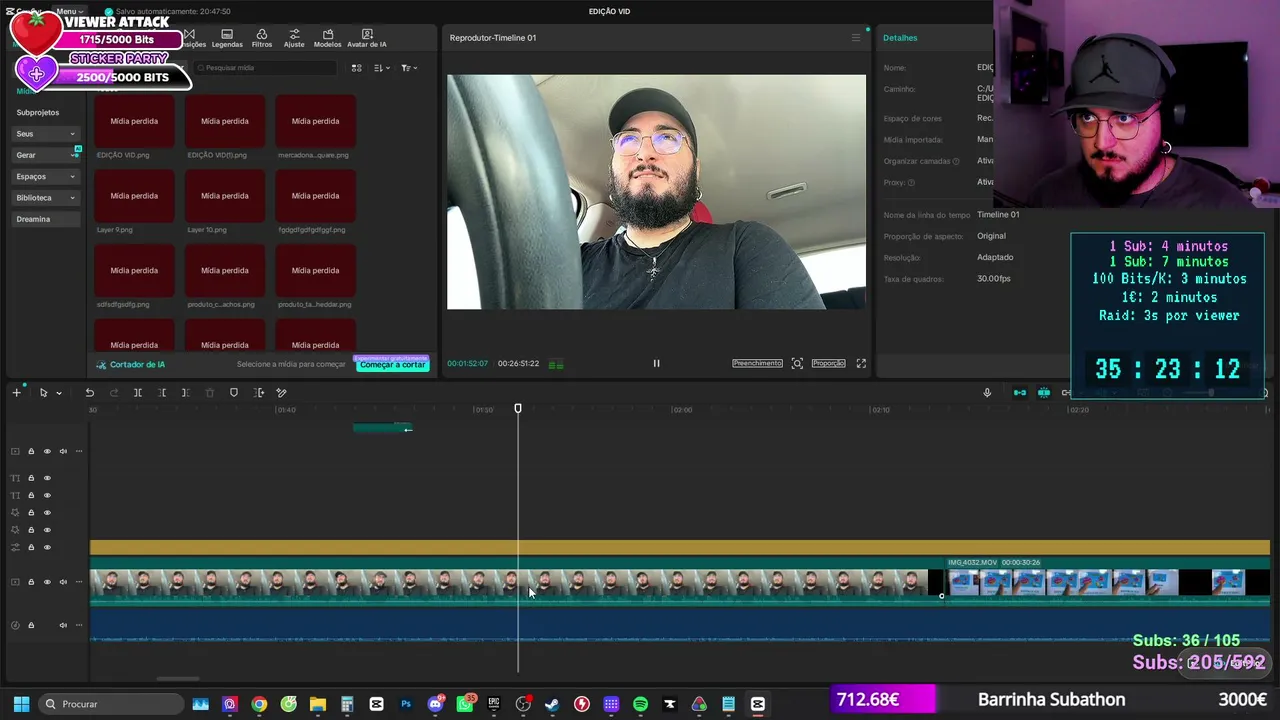Undo the last timeline edit
This screenshot has height=720, width=1280.
point(90,393)
